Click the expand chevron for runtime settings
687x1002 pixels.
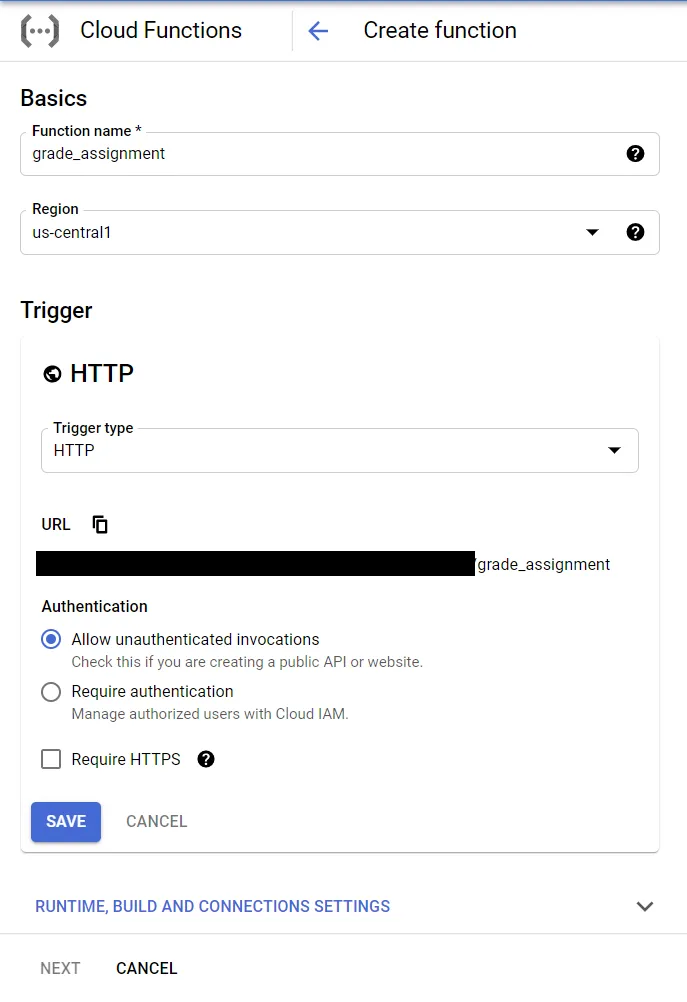(645, 906)
